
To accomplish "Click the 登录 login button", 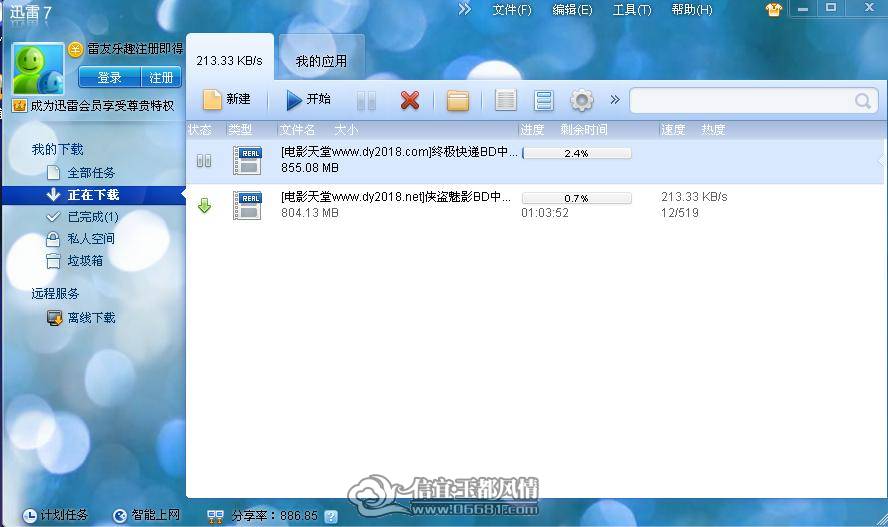I will (109, 77).
